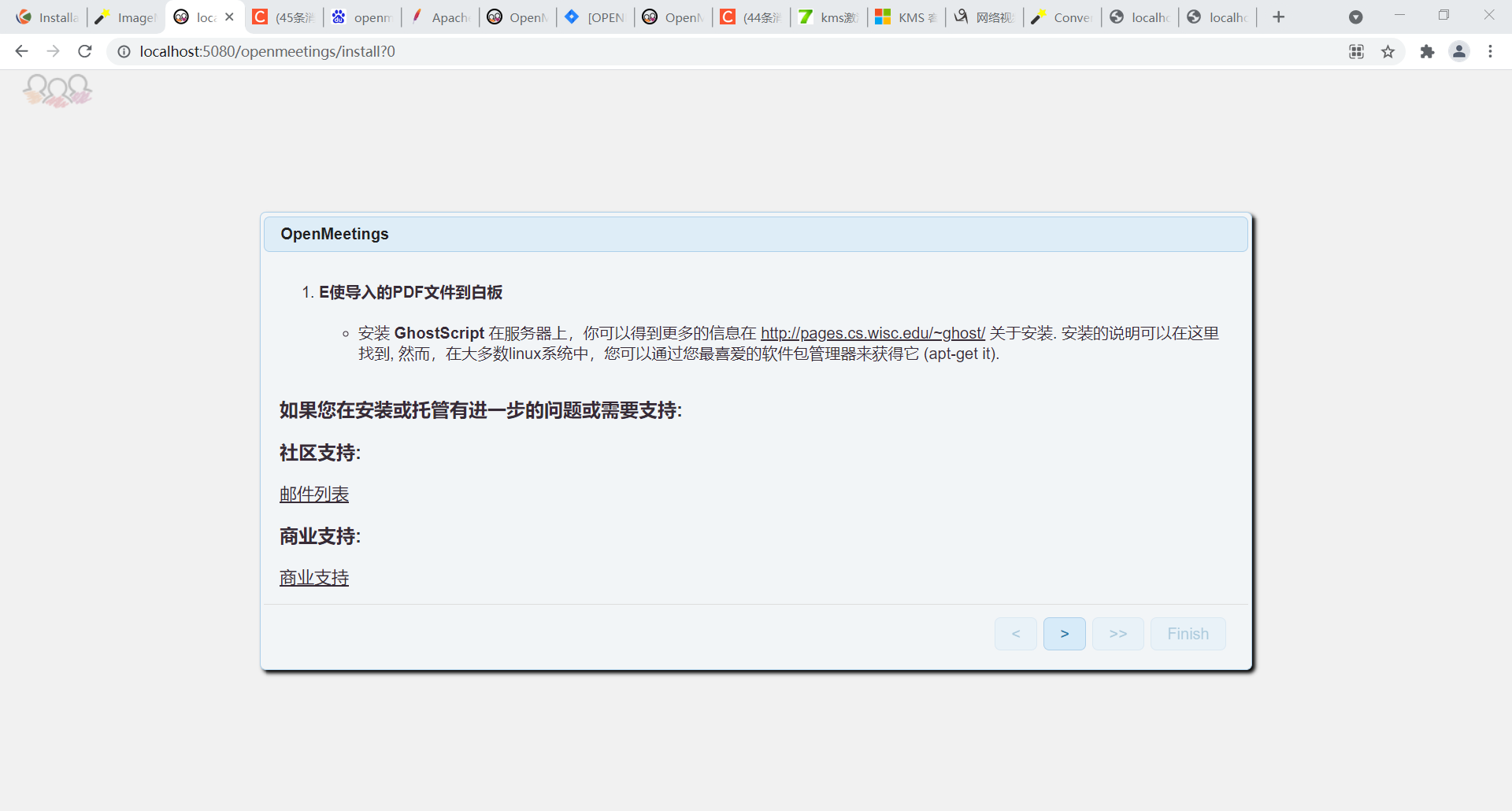The width and height of the screenshot is (1512, 811).
Task: Switch to the kms tab
Action: point(829,17)
